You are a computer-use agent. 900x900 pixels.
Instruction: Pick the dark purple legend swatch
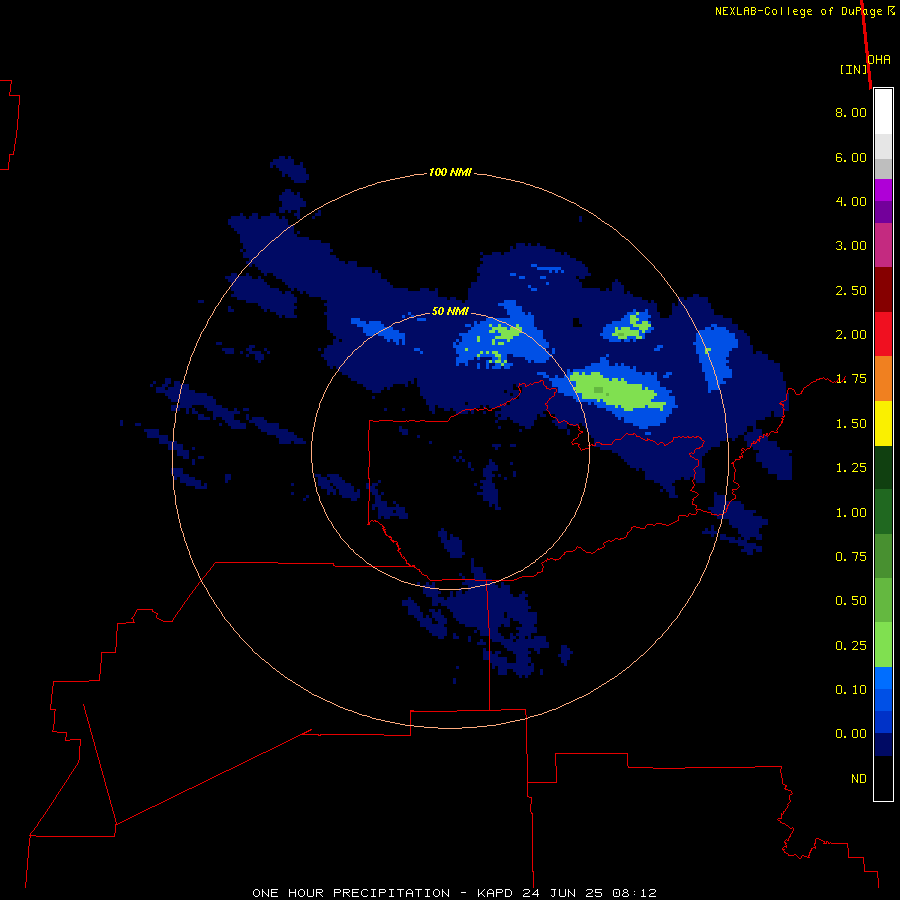[x=883, y=212]
